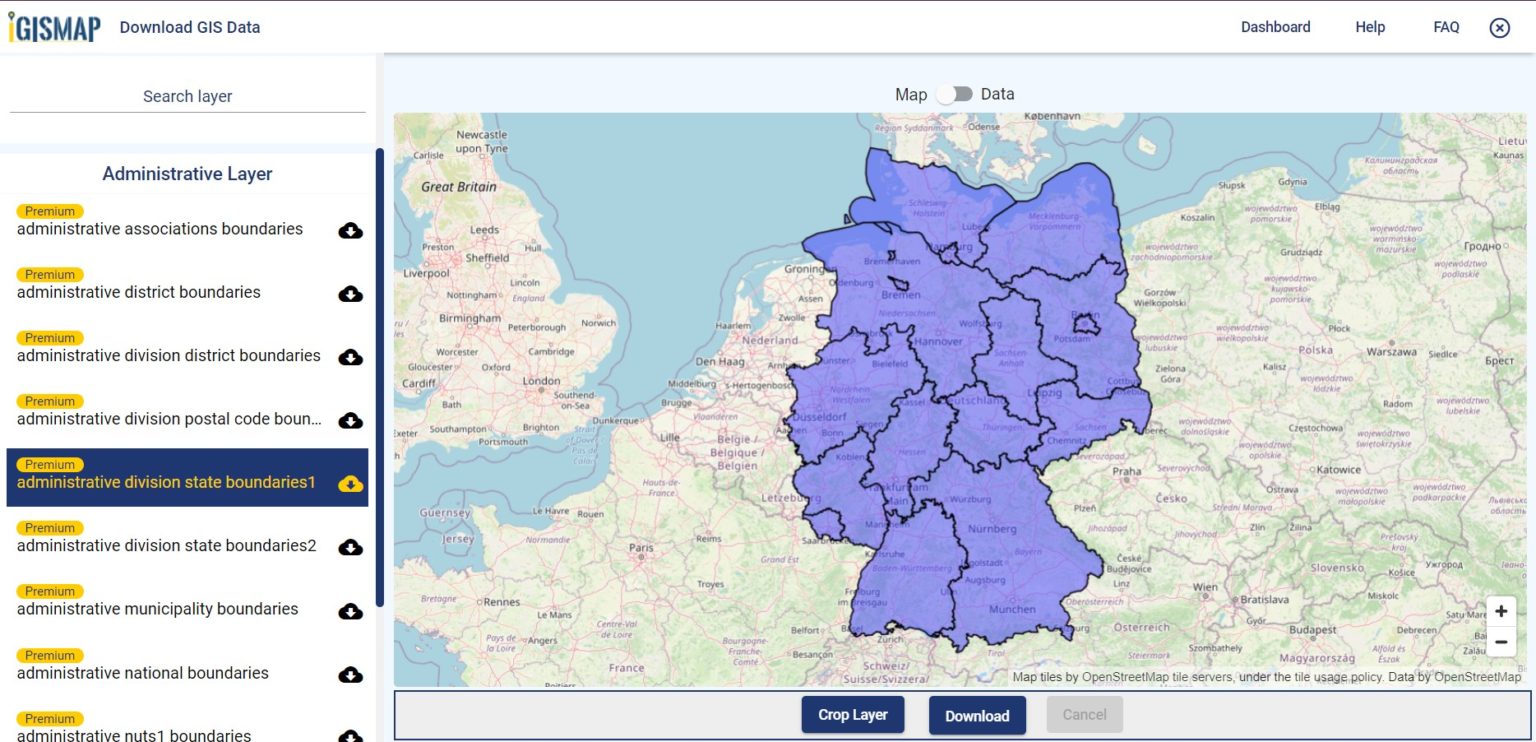Open the Help page
The height and width of the screenshot is (742, 1536).
pos(1369,27)
